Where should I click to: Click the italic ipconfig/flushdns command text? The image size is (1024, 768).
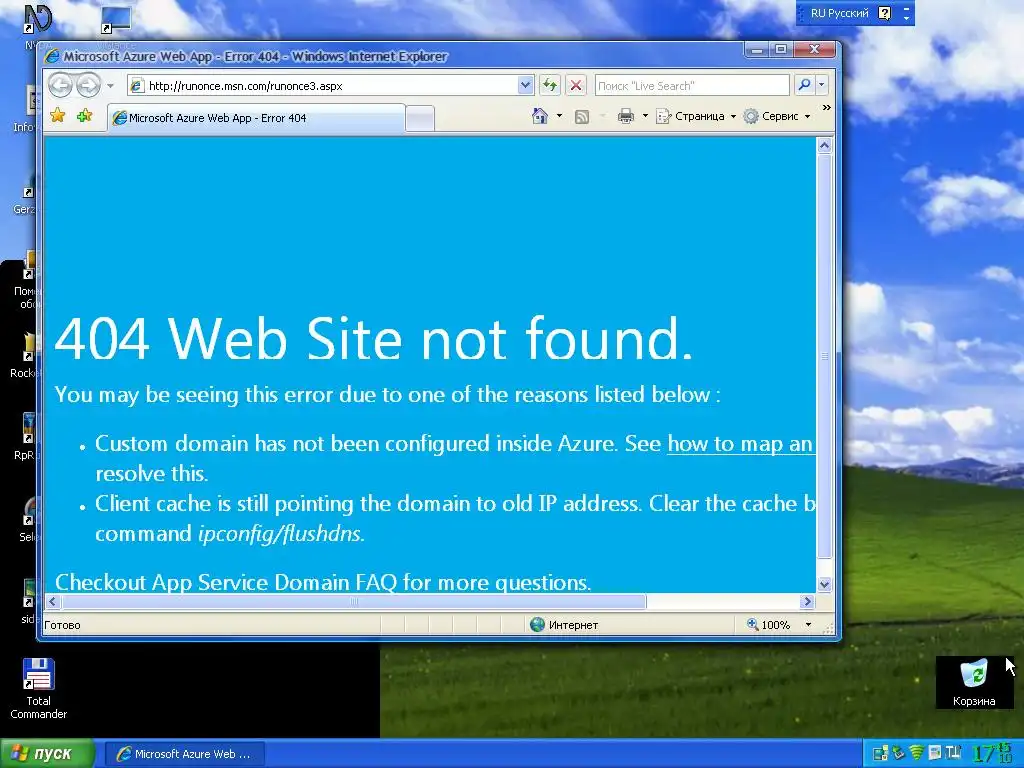point(280,534)
